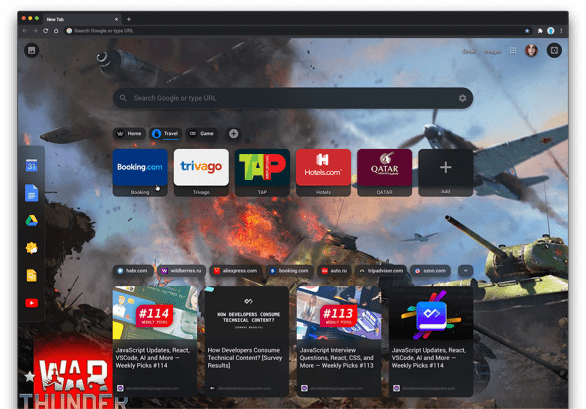The image size is (586, 409).
Task: Open the Gmail link
Action: coord(469,51)
